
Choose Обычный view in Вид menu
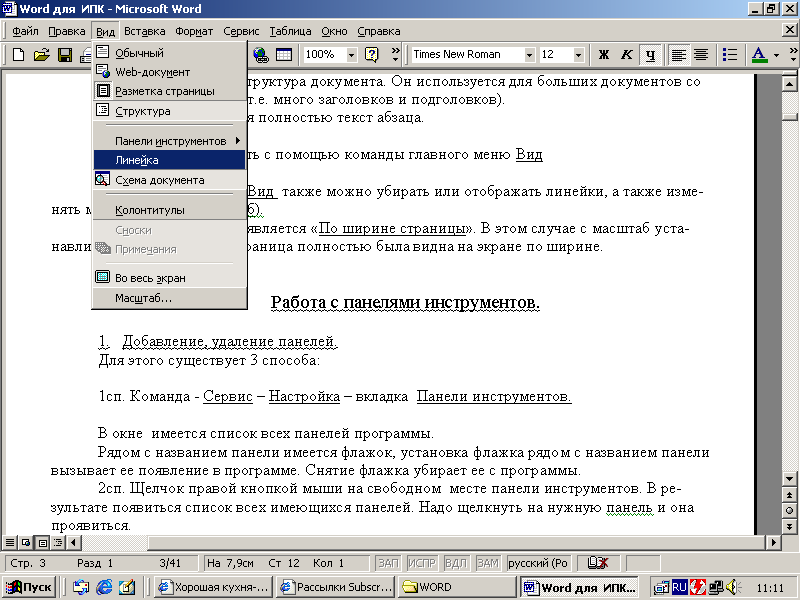(169, 53)
